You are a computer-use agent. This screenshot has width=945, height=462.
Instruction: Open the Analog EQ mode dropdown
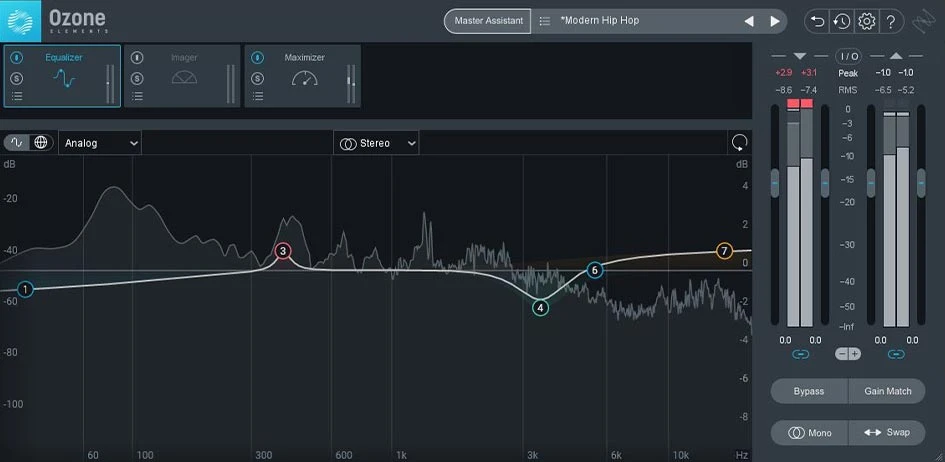(101, 143)
